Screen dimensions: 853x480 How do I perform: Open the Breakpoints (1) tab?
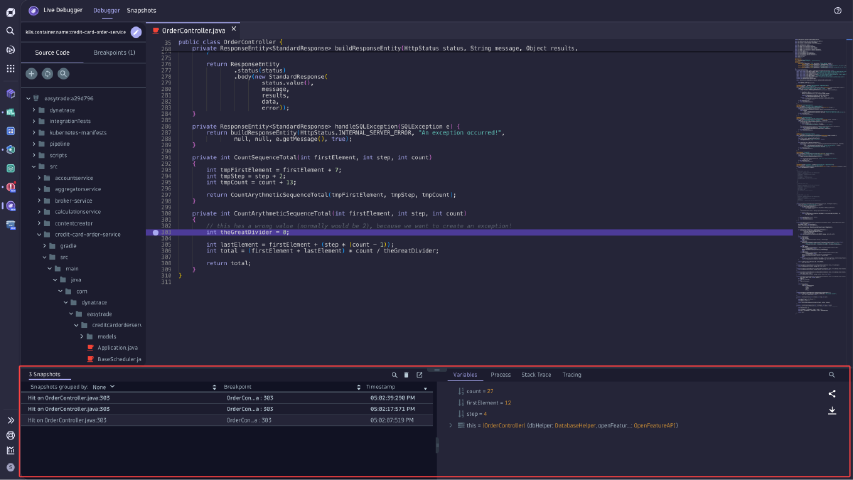pyautogui.click(x=114, y=52)
